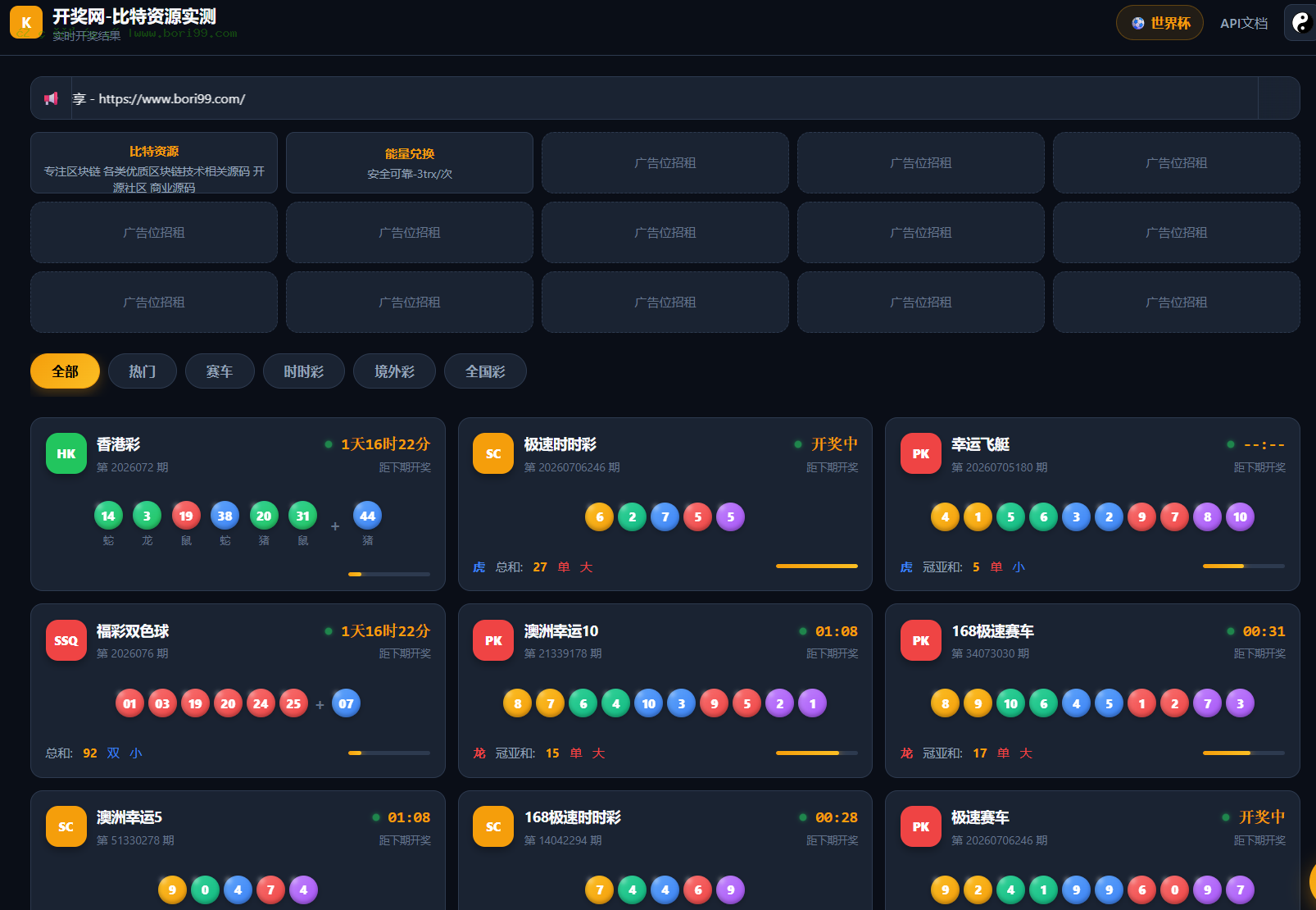Open the PK badge of 极速赛车
Viewport: 1316px width, 910px height.
click(x=921, y=826)
